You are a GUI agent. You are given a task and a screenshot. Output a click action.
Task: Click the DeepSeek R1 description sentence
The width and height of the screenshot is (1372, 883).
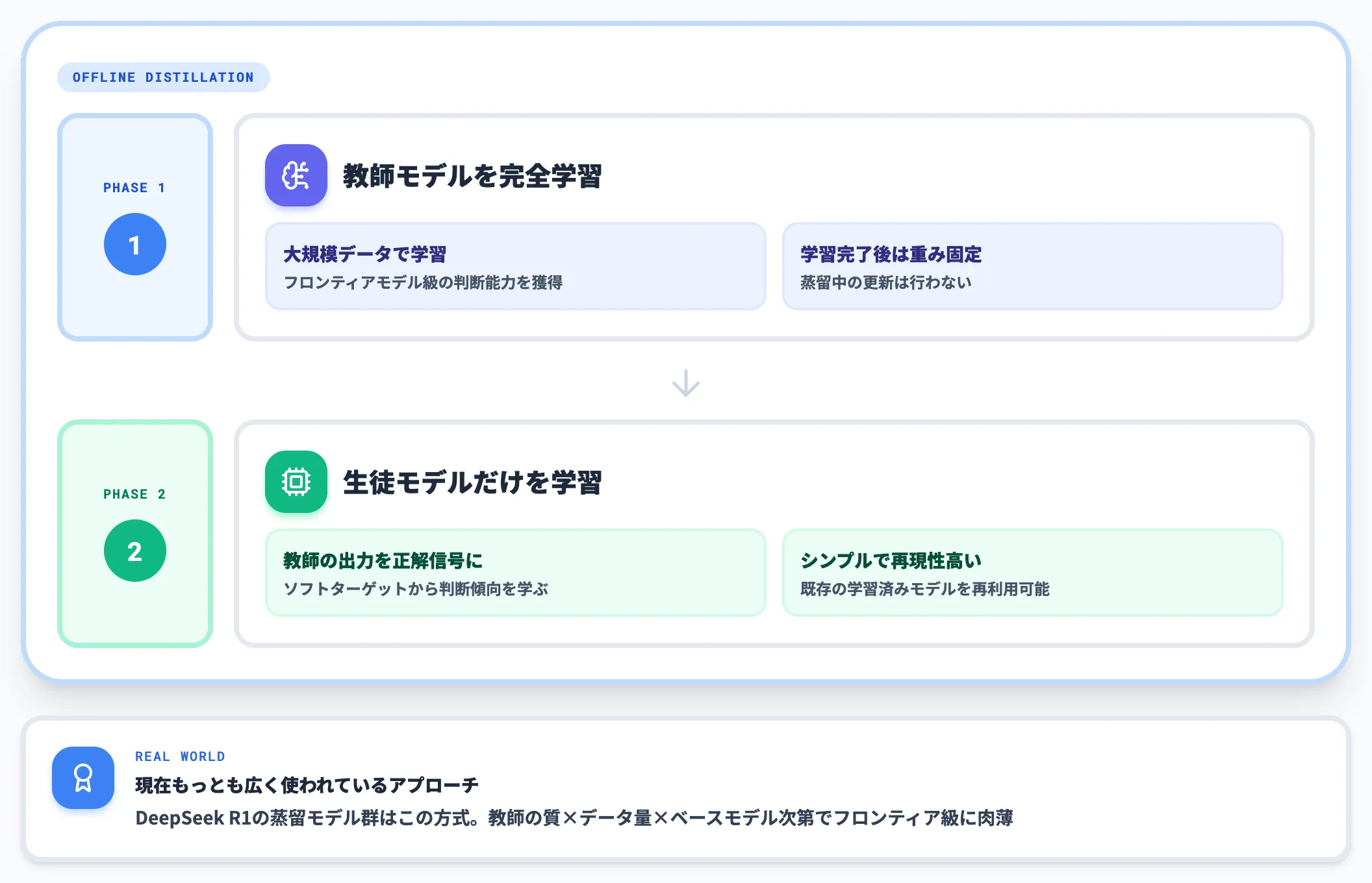click(574, 817)
